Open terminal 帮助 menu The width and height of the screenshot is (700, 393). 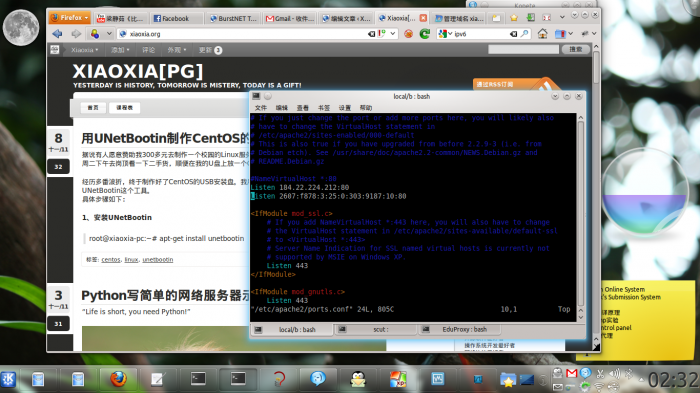tap(366, 108)
